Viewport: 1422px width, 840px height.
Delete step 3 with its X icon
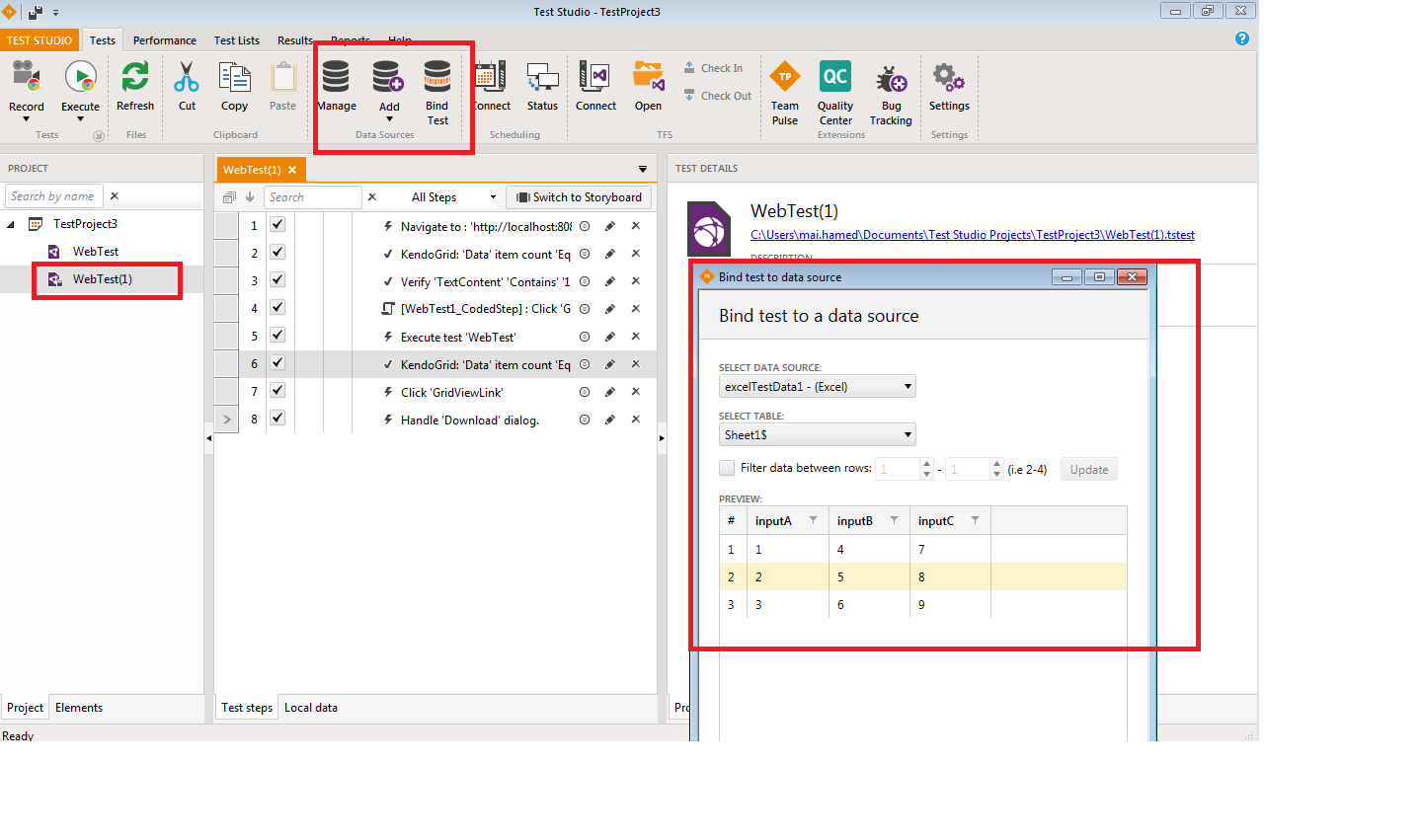[636, 281]
